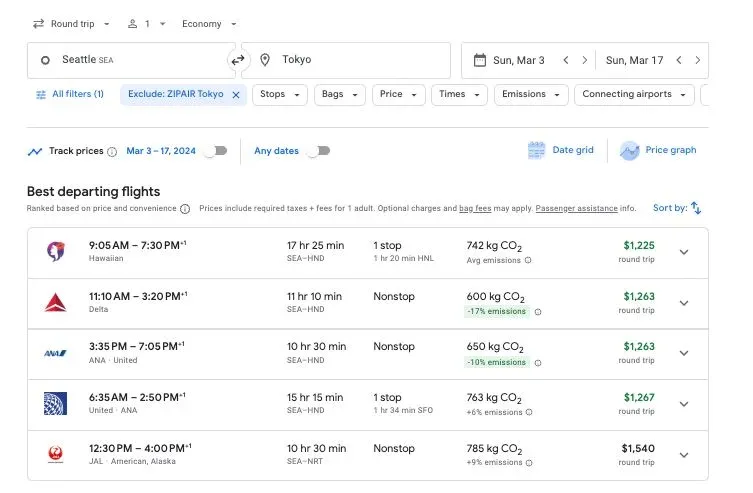Click the $1,225 price

(x=639, y=245)
